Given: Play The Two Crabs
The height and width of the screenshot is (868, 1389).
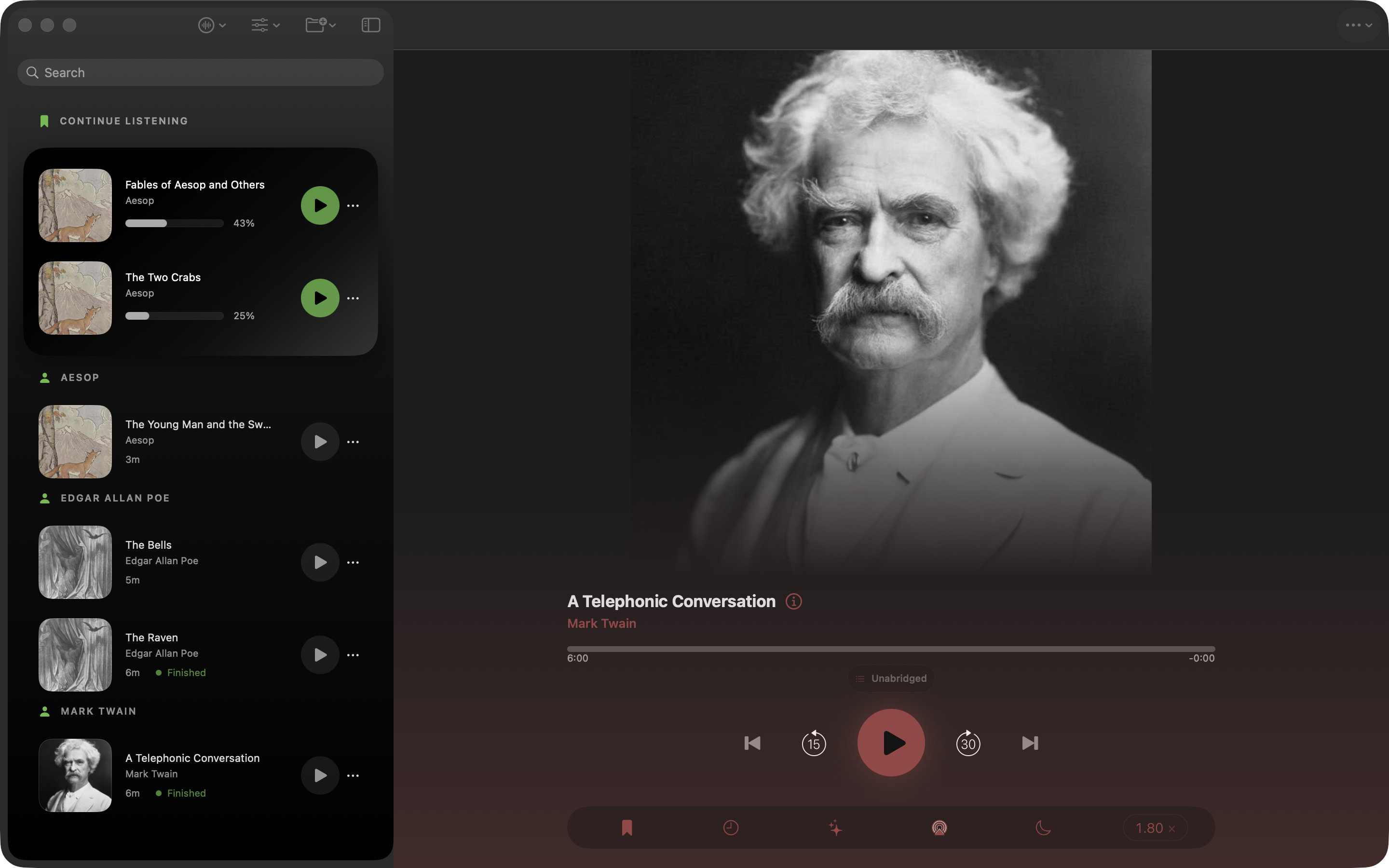Looking at the screenshot, I should (x=320, y=298).
